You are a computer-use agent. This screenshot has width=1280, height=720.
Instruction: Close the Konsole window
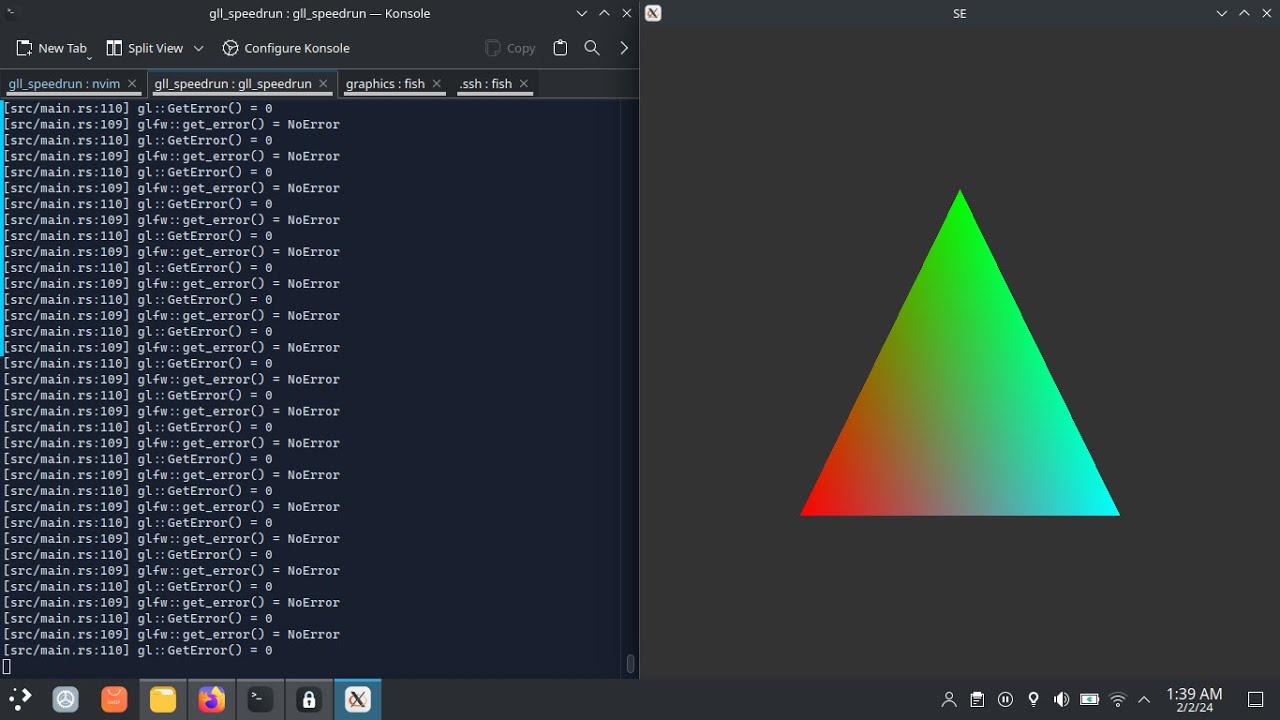[x=627, y=13]
